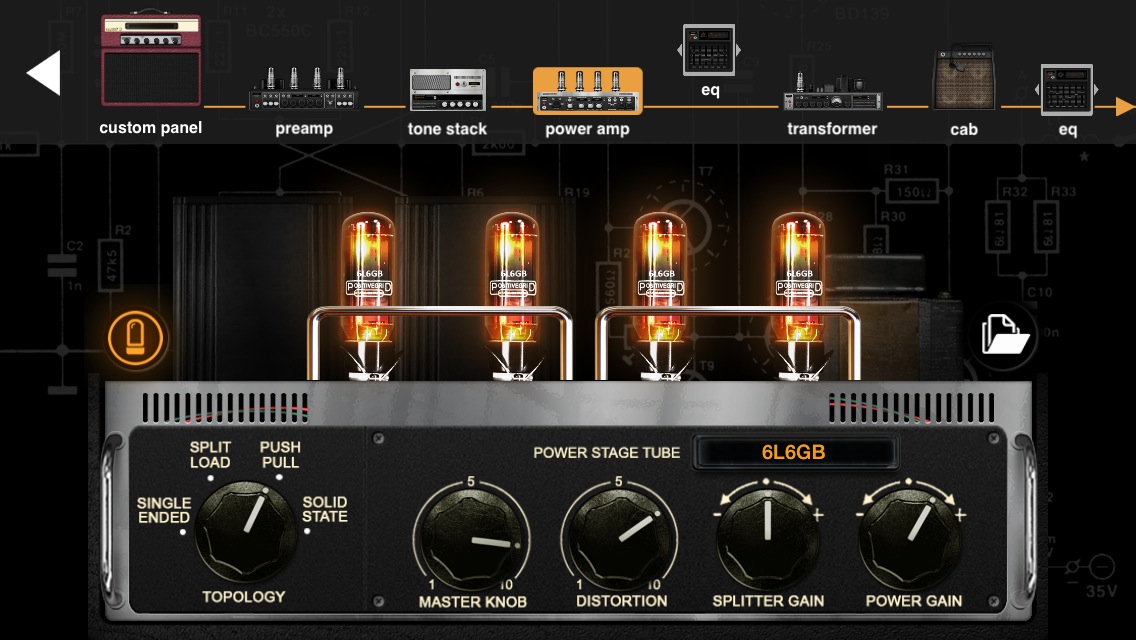Open presets folder icon

[1003, 334]
